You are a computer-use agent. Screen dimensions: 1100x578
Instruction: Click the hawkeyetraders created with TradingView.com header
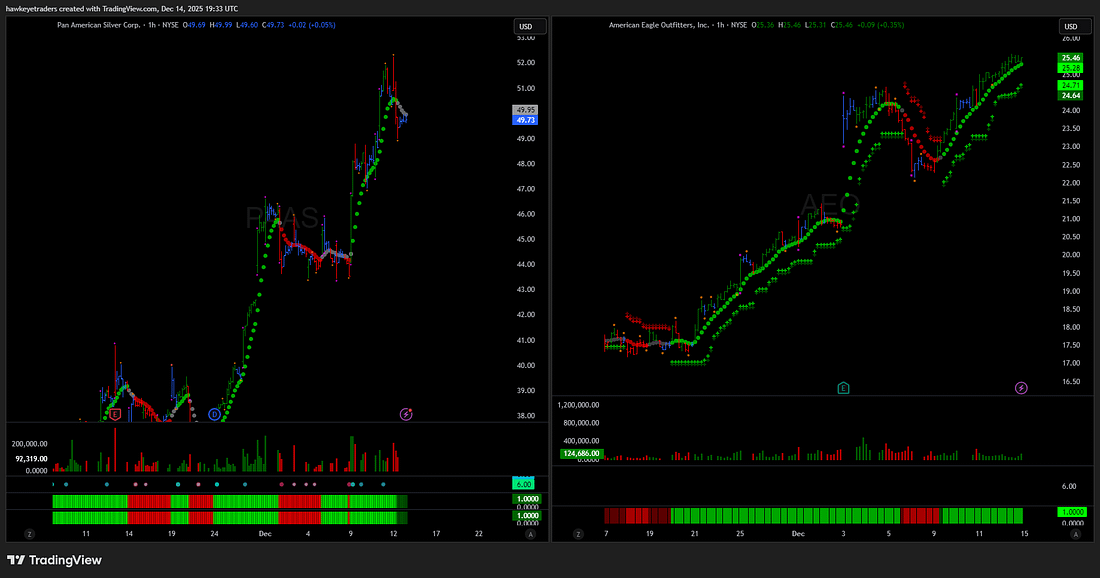[121, 8]
